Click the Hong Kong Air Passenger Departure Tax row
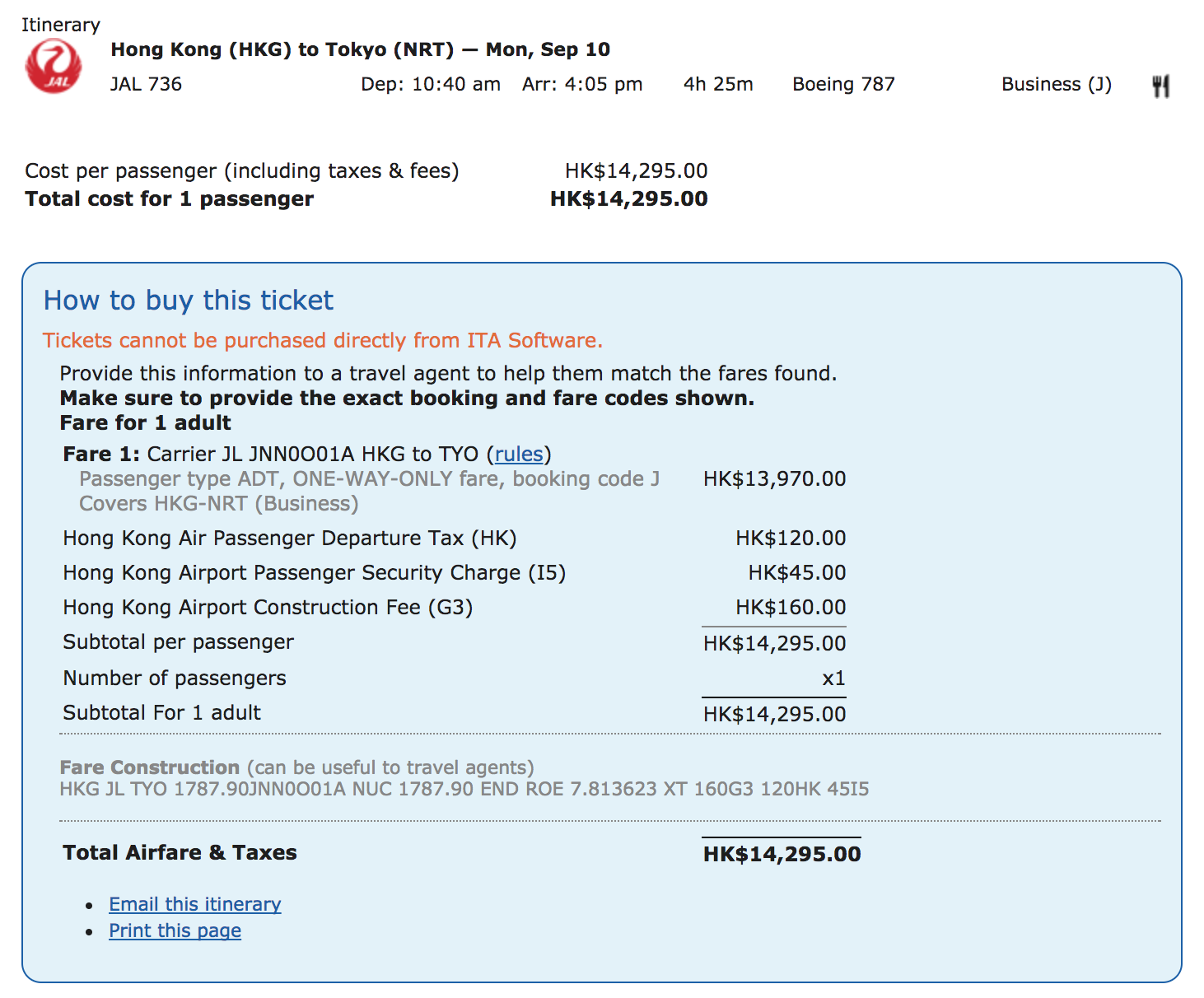Image resolution: width=1204 pixels, height=998 pixels. 289,538
